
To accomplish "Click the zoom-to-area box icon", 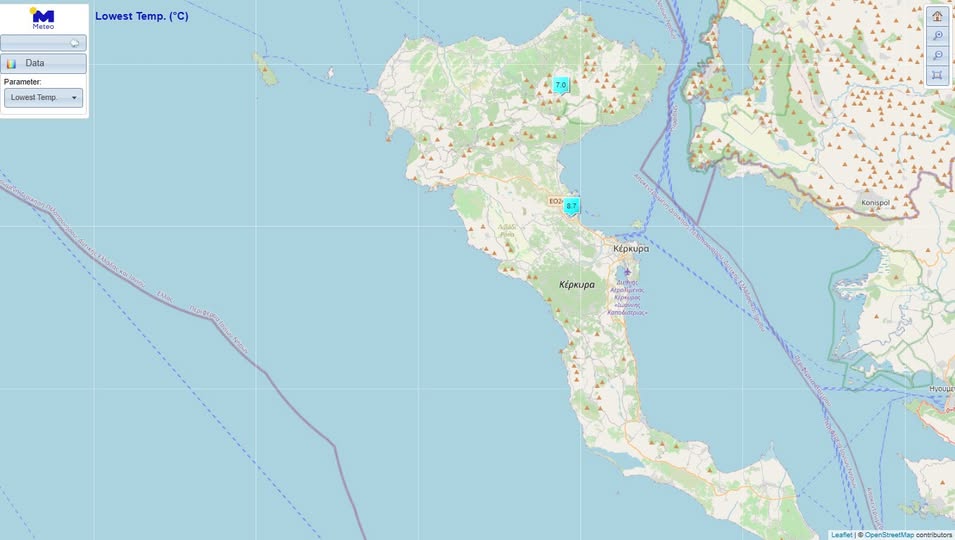I will [937, 75].
